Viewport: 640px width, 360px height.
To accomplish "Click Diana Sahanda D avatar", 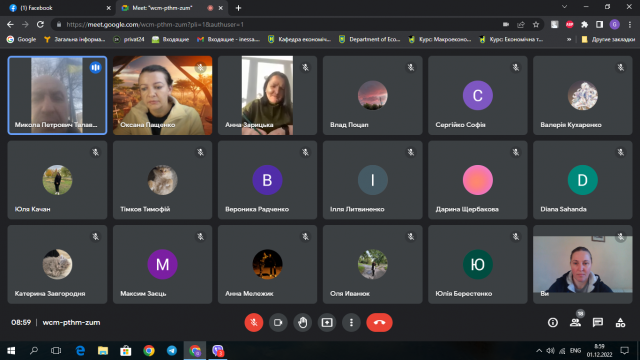I will tap(582, 180).
